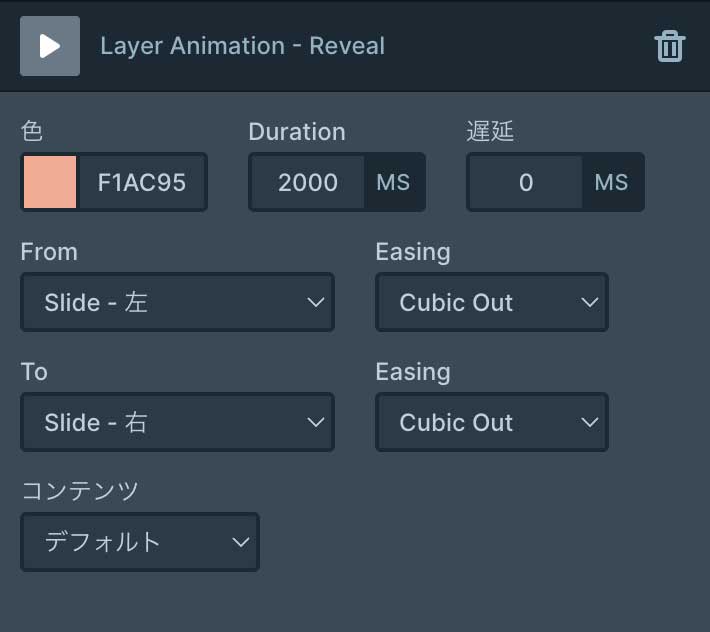Expand the Easing dropdown in the To row

click(x=491, y=422)
